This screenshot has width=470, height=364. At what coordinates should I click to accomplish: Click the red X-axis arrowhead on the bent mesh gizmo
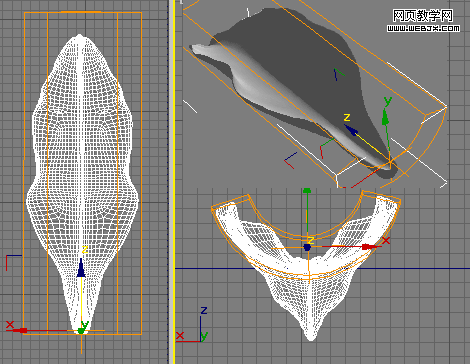pos(367,247)
